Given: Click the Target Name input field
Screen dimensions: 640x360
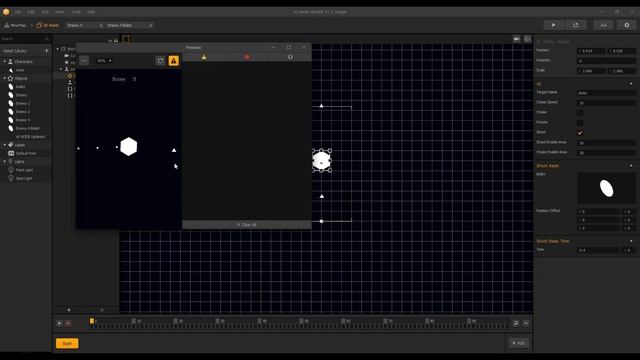Looking at the screenshot, I should 606,93.
